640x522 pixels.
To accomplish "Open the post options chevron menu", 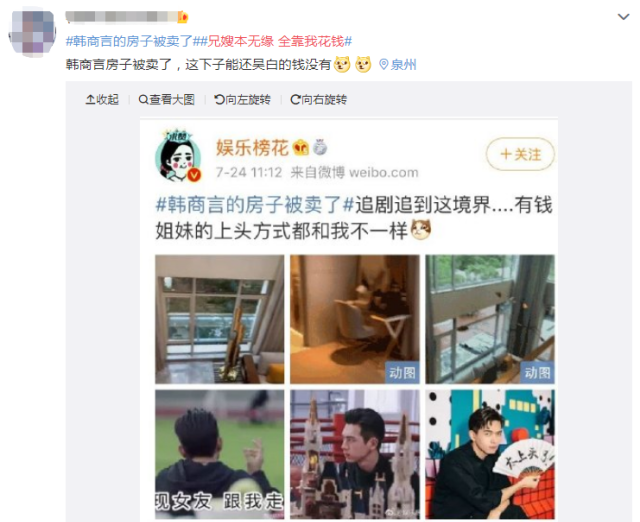I will coord(623,17).
